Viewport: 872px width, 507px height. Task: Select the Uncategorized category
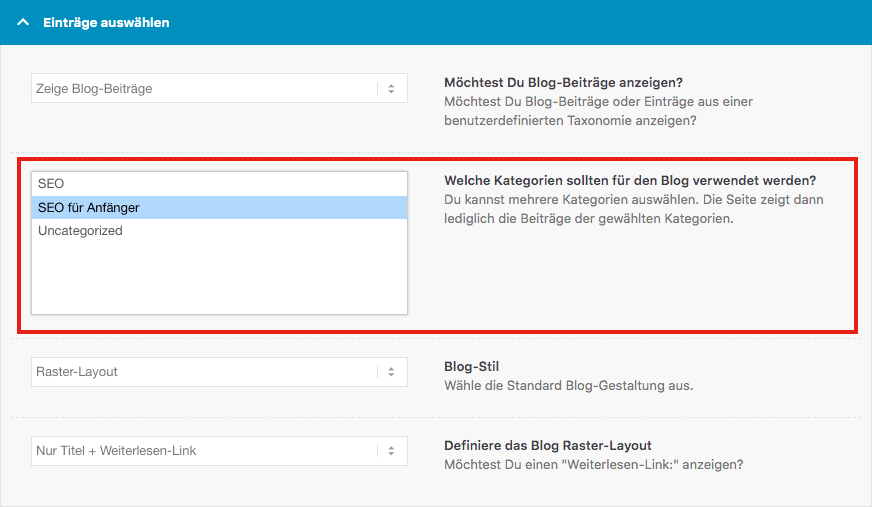(219, 231)
